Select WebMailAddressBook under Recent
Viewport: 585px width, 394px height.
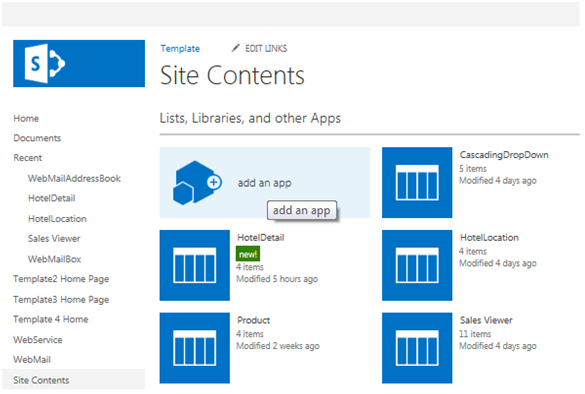pyautogui.click(x=74, y=179)
